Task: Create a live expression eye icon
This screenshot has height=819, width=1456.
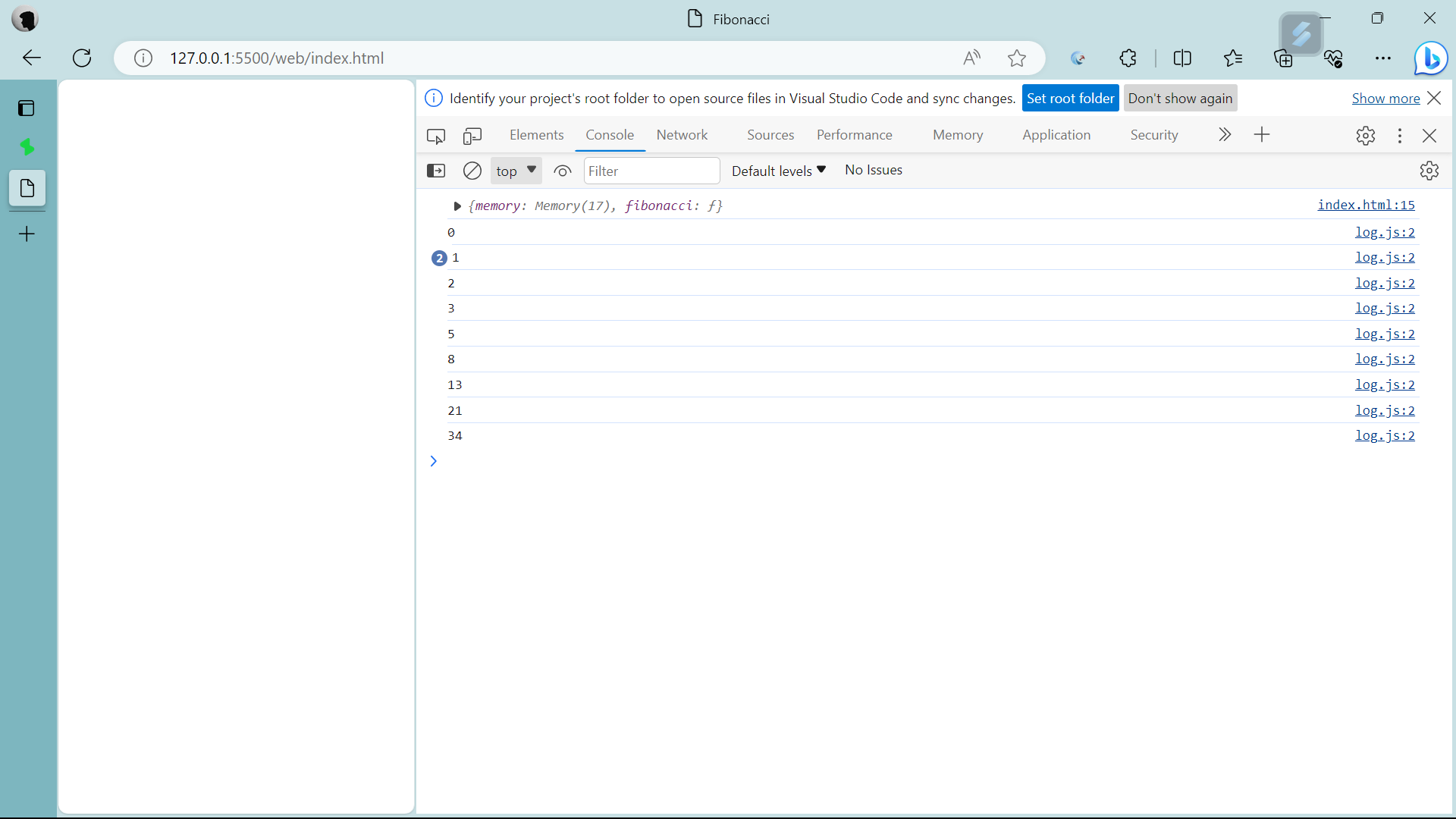Action: point(562,171)
